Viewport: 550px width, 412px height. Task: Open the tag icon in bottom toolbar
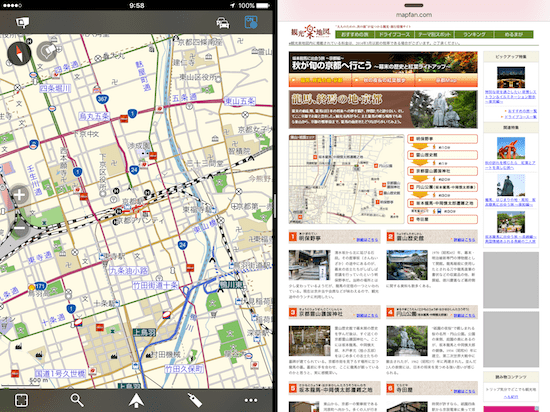pos(194,400)
